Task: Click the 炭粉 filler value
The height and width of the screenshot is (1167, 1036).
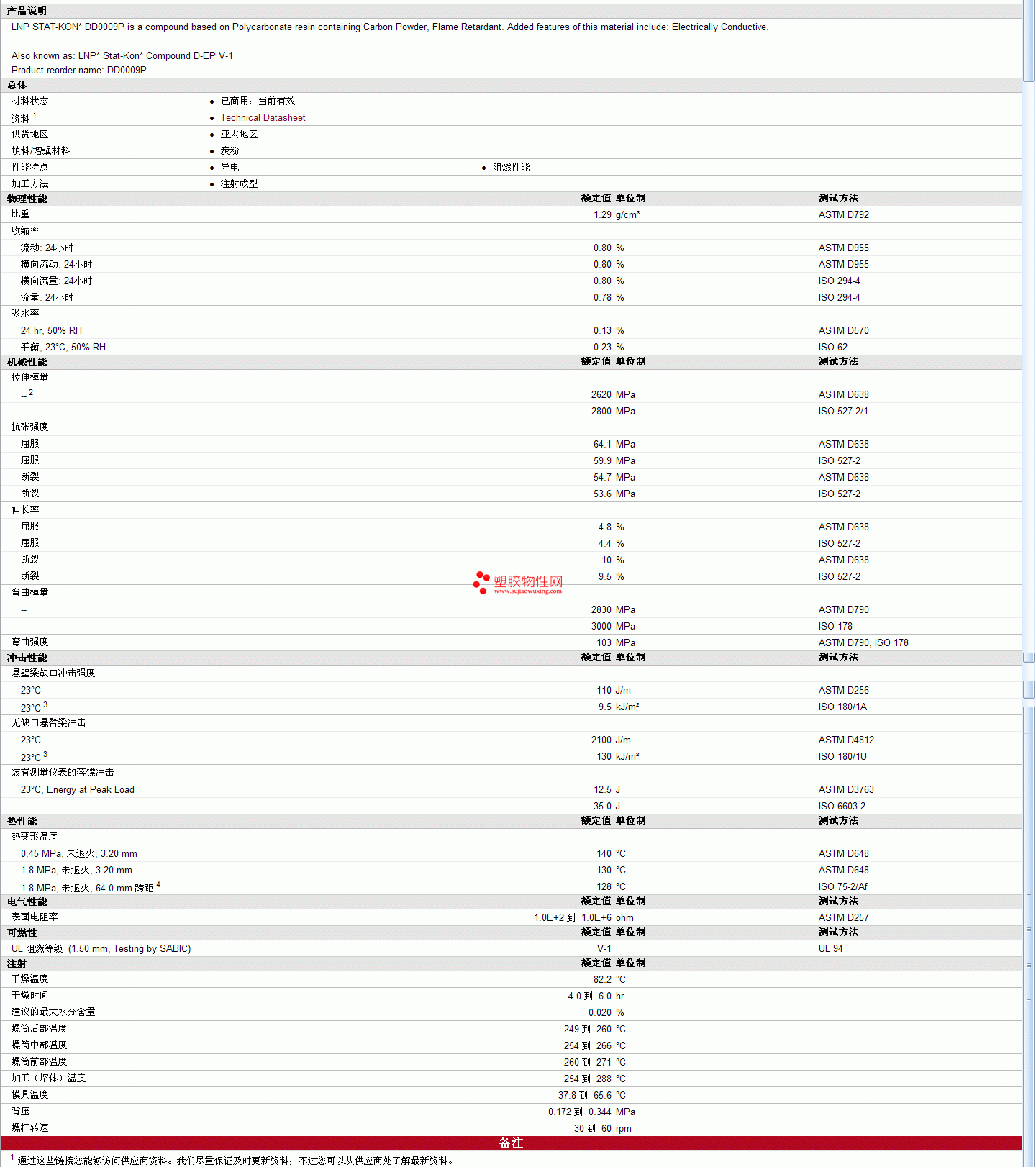Action: click(x=230, y=150)
